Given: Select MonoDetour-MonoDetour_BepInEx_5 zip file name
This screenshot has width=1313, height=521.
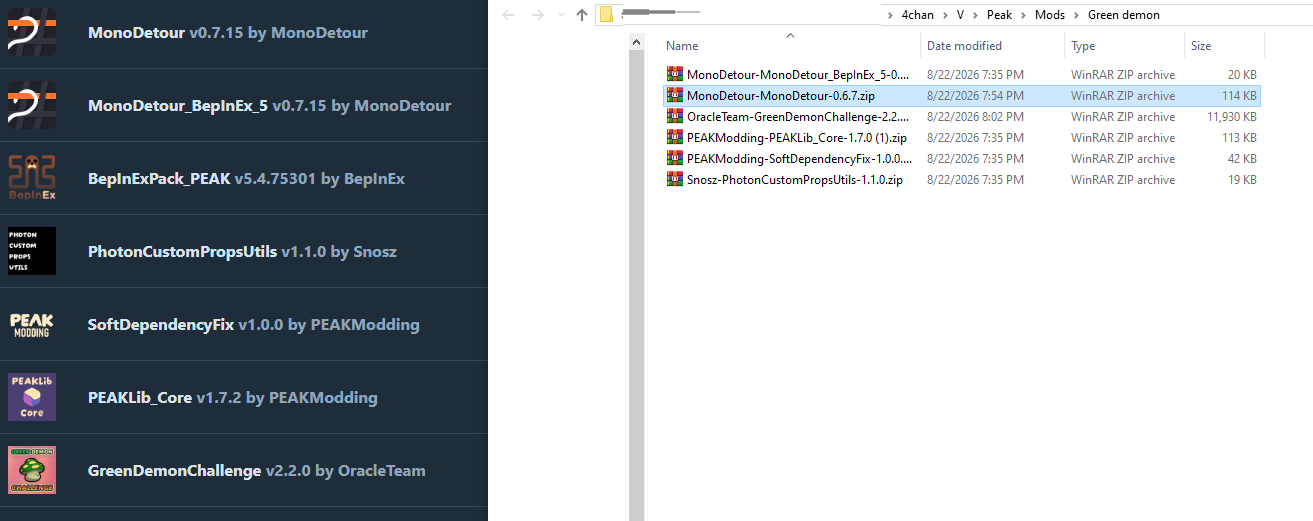Looking at the screenshot, I should pyautogui.click(x=798, y=75).
